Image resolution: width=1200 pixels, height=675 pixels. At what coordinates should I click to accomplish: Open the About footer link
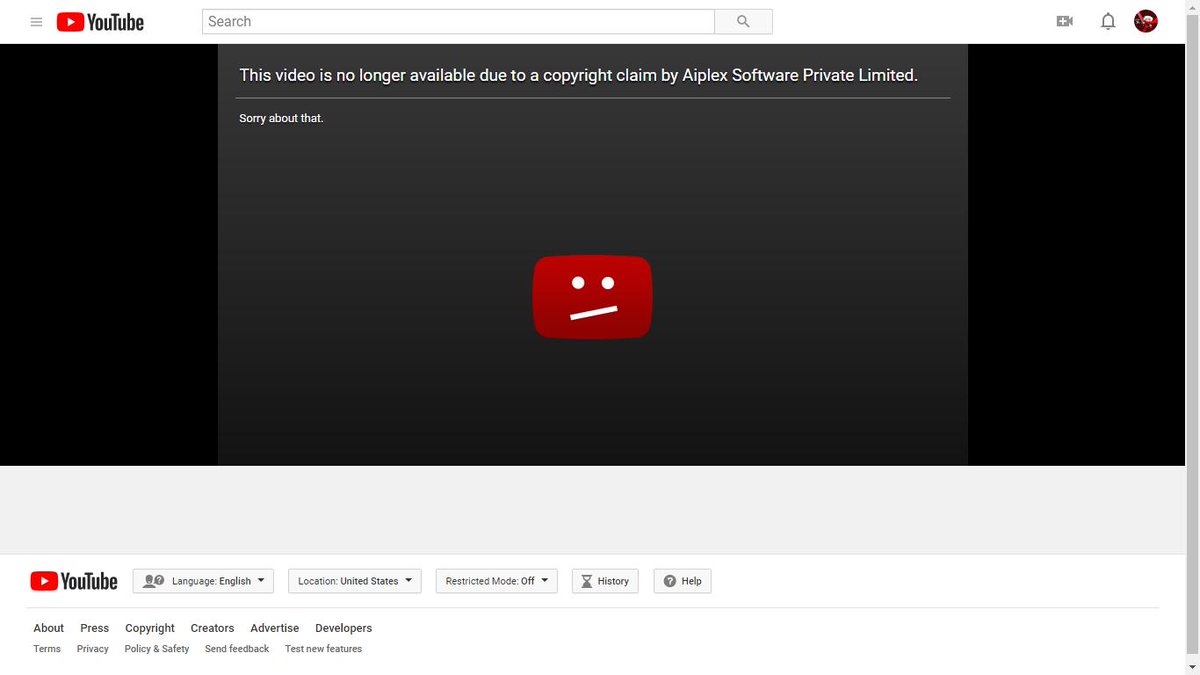49,628
